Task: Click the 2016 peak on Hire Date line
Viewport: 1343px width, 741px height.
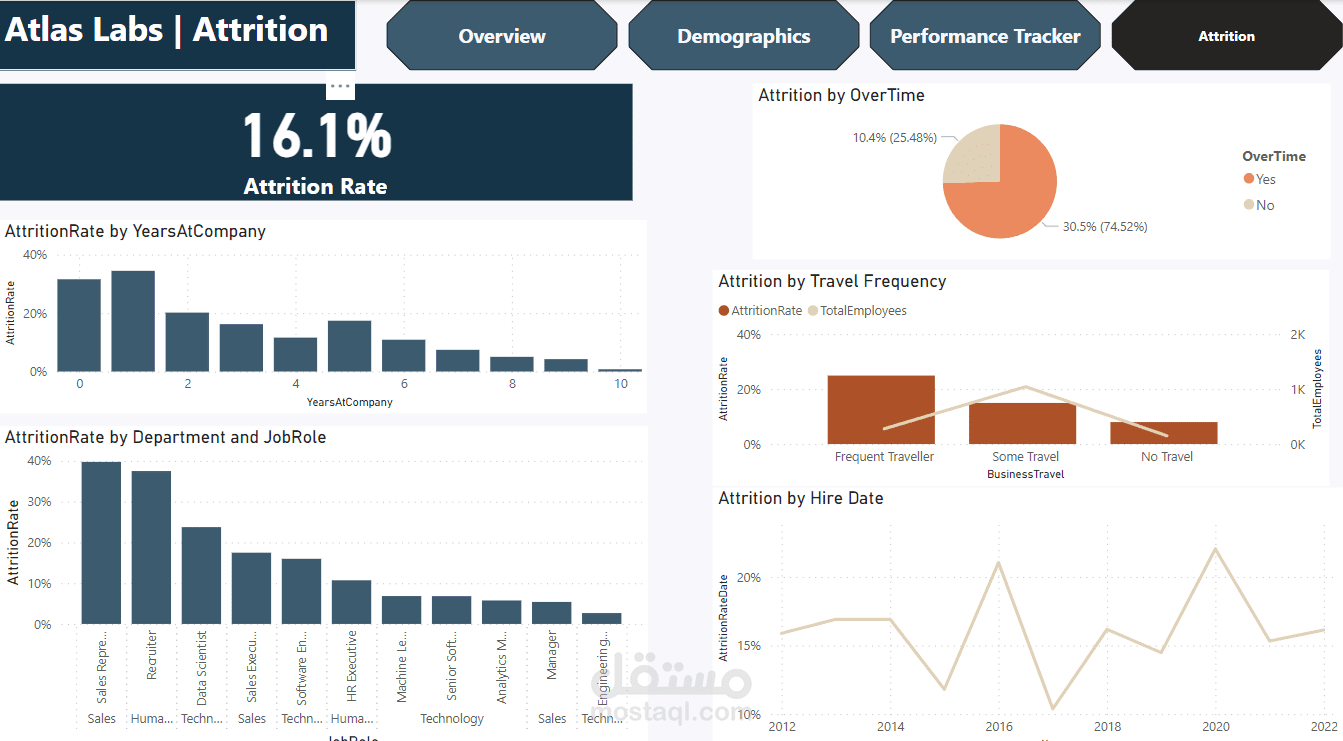Action: point(998,562)
